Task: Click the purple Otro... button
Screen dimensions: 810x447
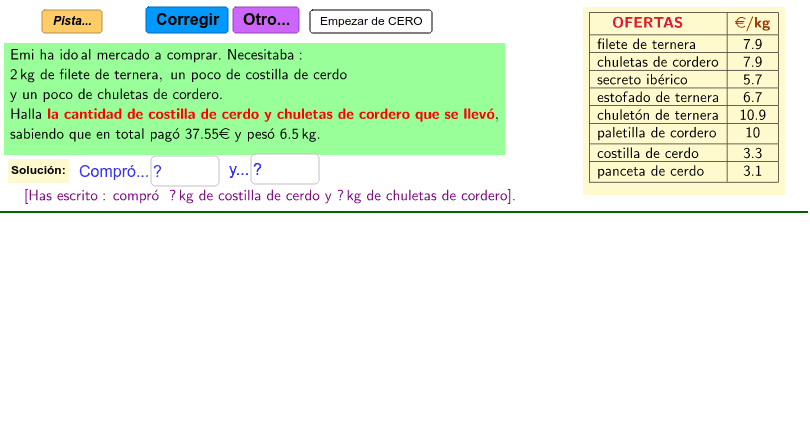Action: (266, 20)
